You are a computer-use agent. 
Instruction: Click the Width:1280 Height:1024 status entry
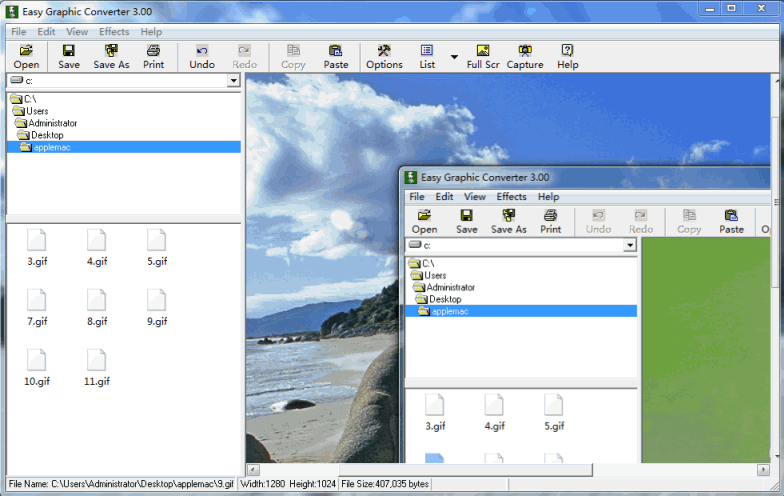288,484
